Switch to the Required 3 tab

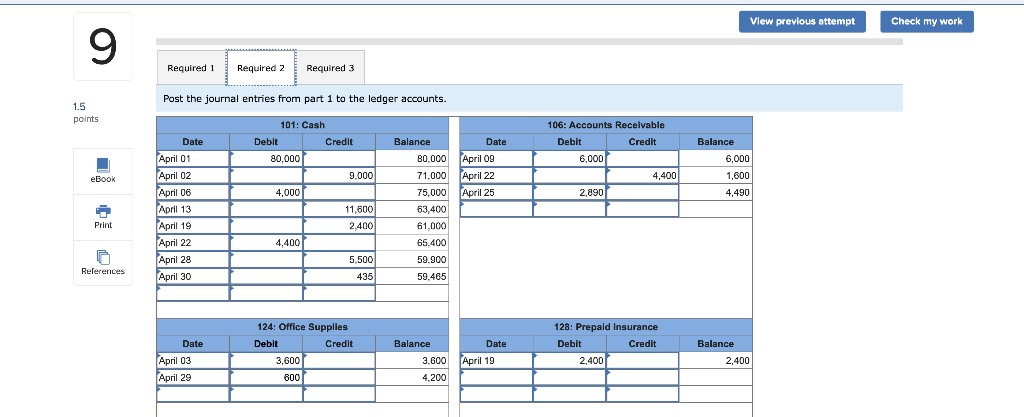pyautogui.click(x=330, y=68)
